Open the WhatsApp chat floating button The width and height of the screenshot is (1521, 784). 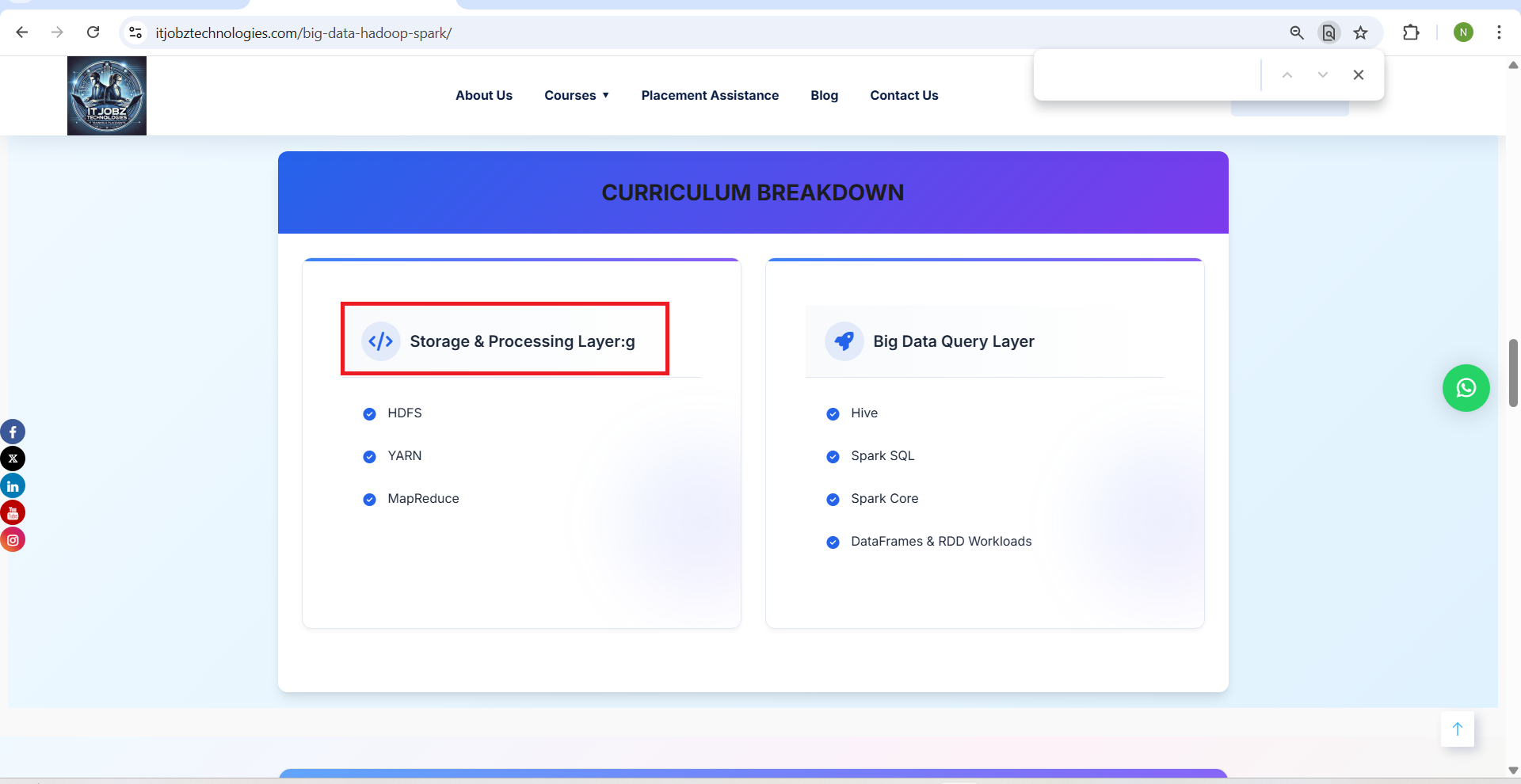pyautogui.click(x=1466, y=388)
